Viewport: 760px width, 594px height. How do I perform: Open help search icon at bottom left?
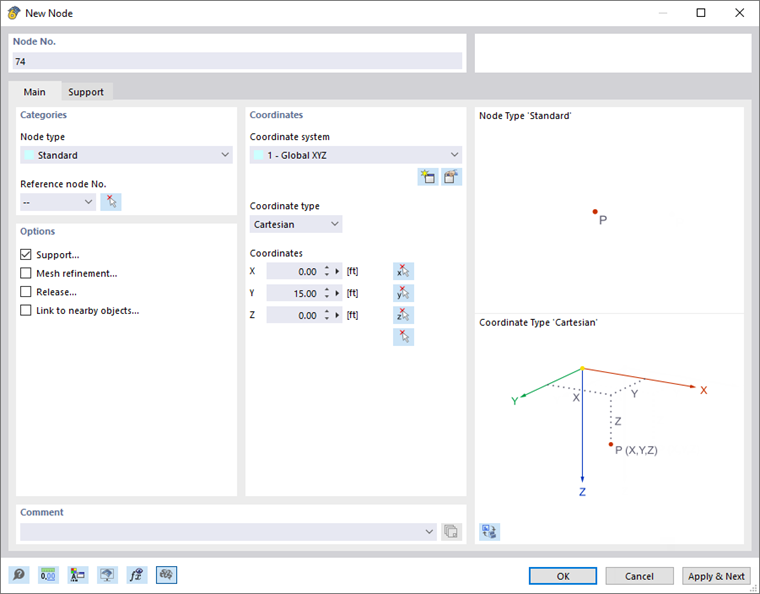[19, 575]
